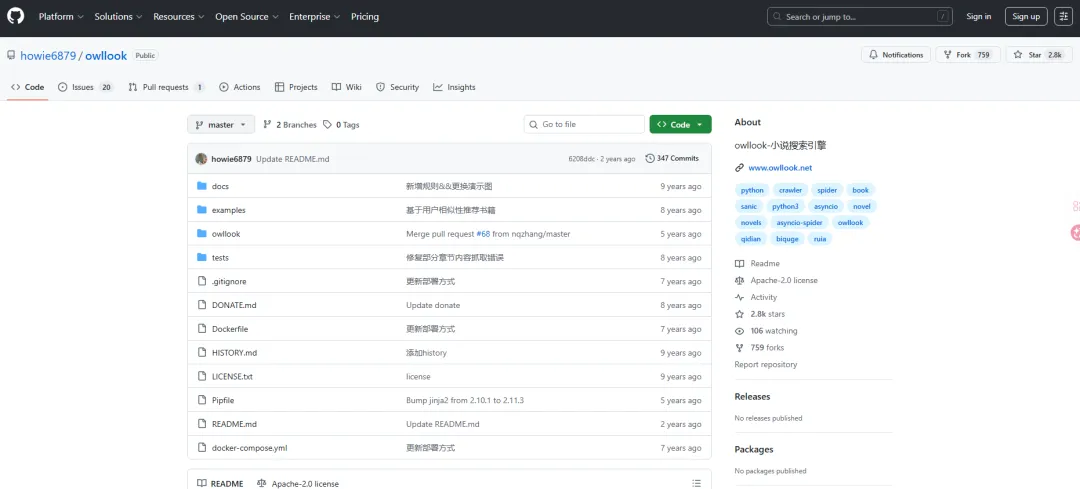Select the sanic topic tag
Viewport: 1080px width, 489px height.
click(749, 206)
